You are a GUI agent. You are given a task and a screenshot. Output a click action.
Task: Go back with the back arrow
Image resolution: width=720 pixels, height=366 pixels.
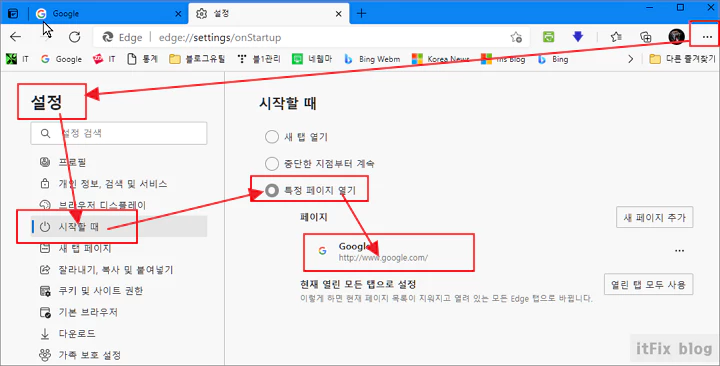coord(16,37)
